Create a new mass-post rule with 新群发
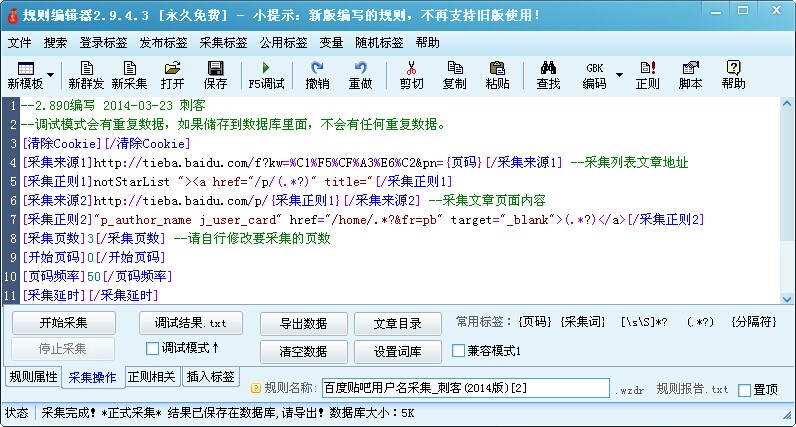796x427 pixels. (x=86, y=75)
